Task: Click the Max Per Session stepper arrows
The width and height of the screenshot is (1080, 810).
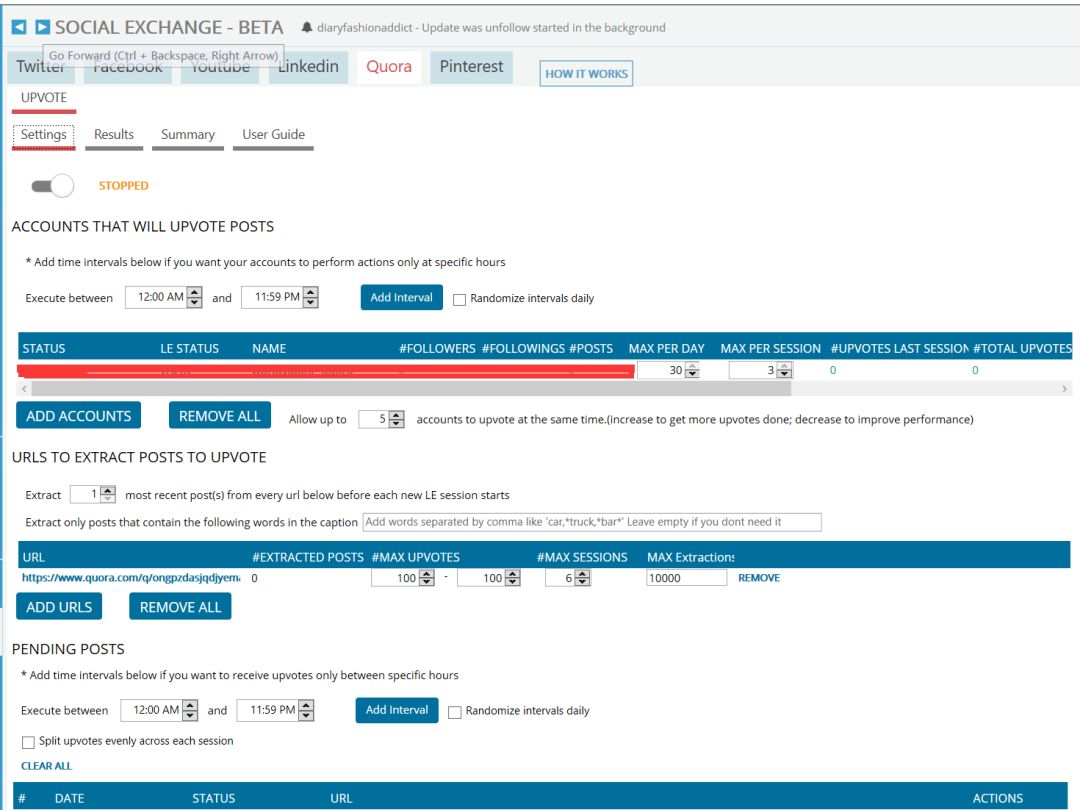Action: coord(785,371)
